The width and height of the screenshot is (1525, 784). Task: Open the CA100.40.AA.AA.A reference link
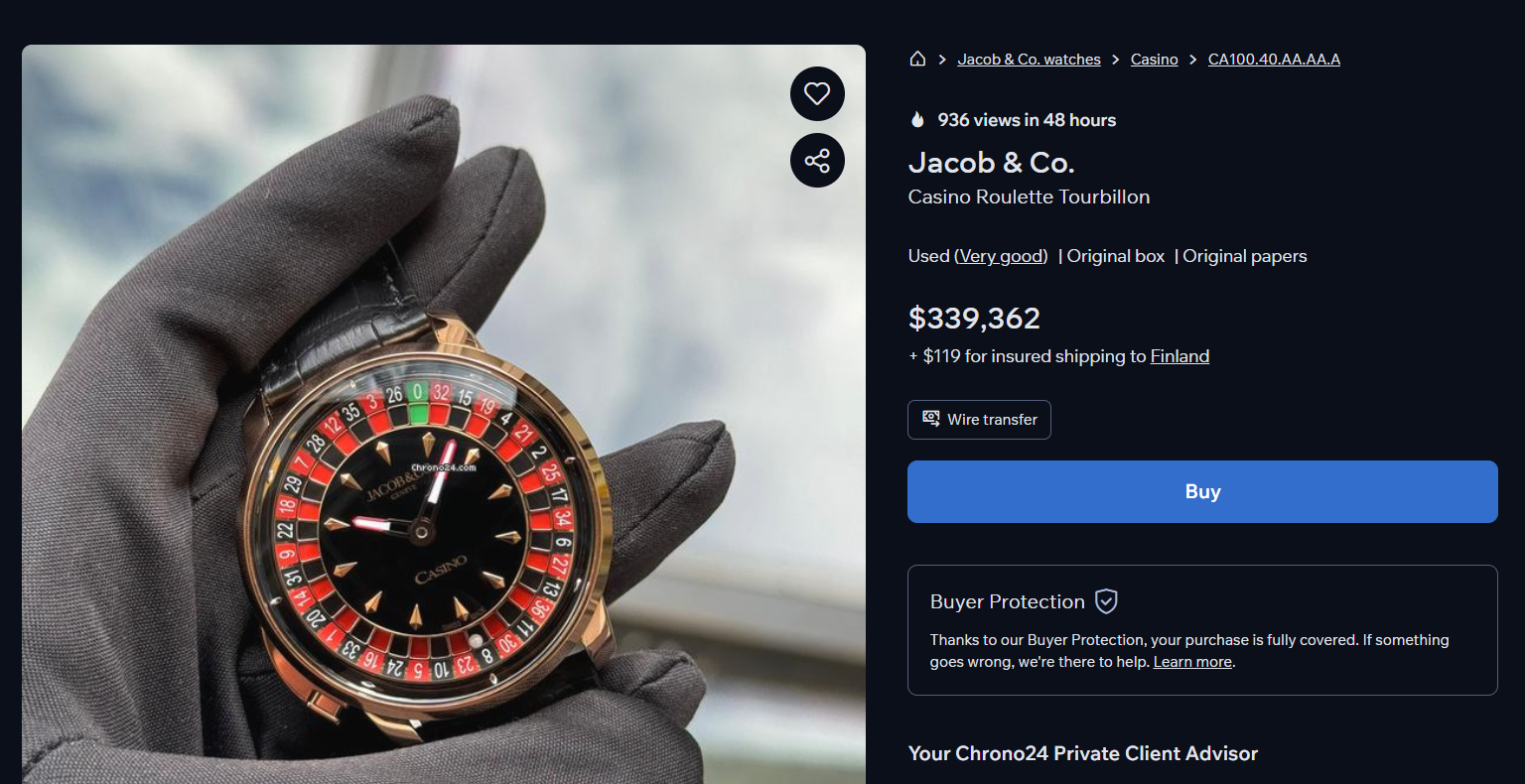point(1274,60)
